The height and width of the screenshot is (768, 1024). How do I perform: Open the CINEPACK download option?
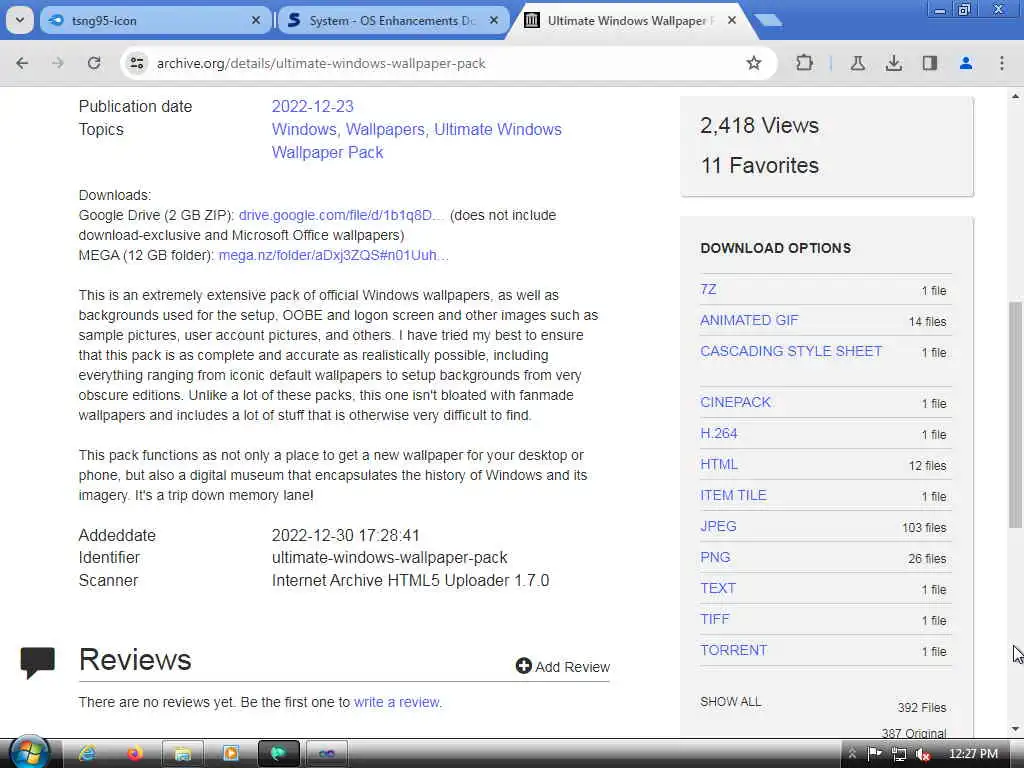click(735, 402)
